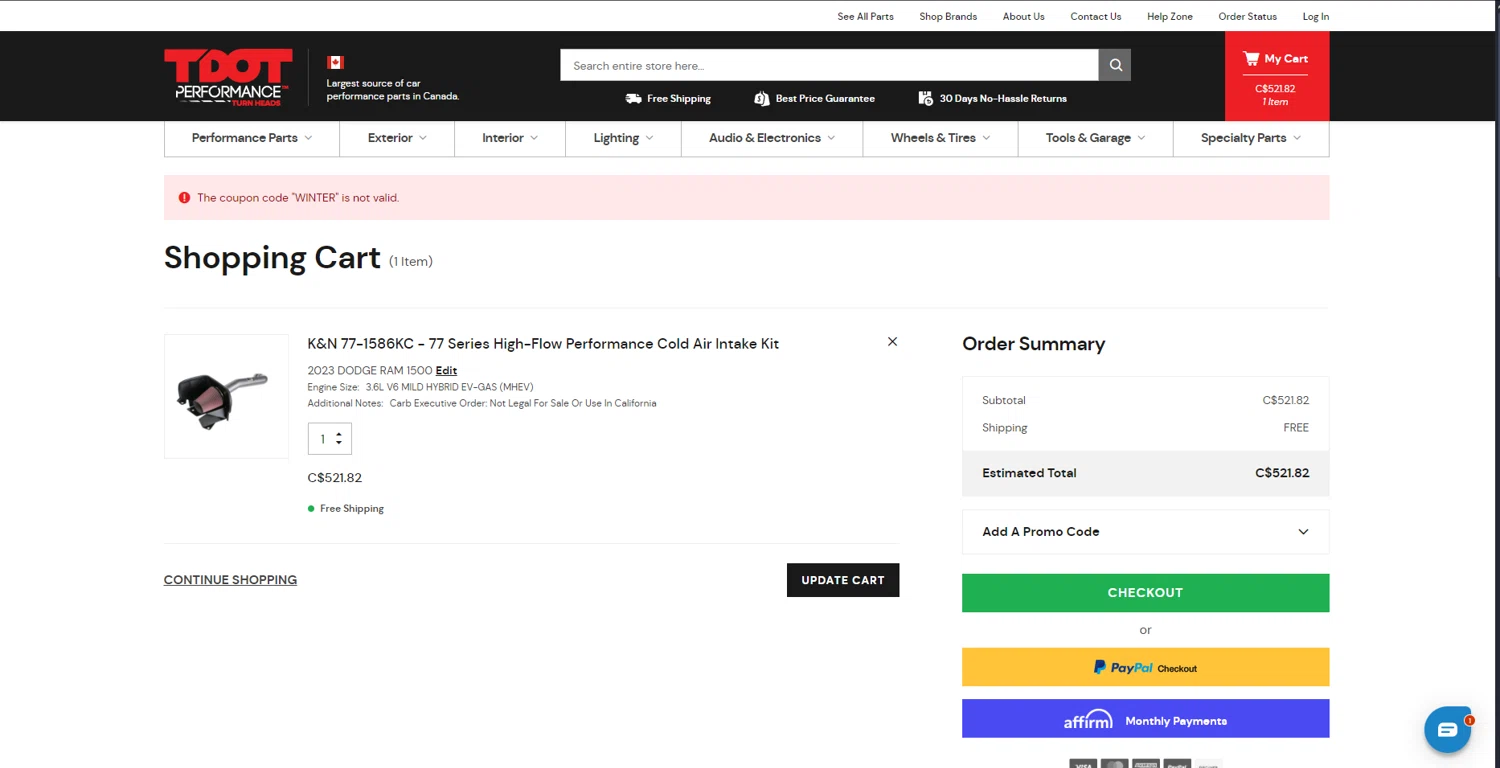Expand the Wheels & Tires menu
1500x768 pixels.
tap(940, 138)
